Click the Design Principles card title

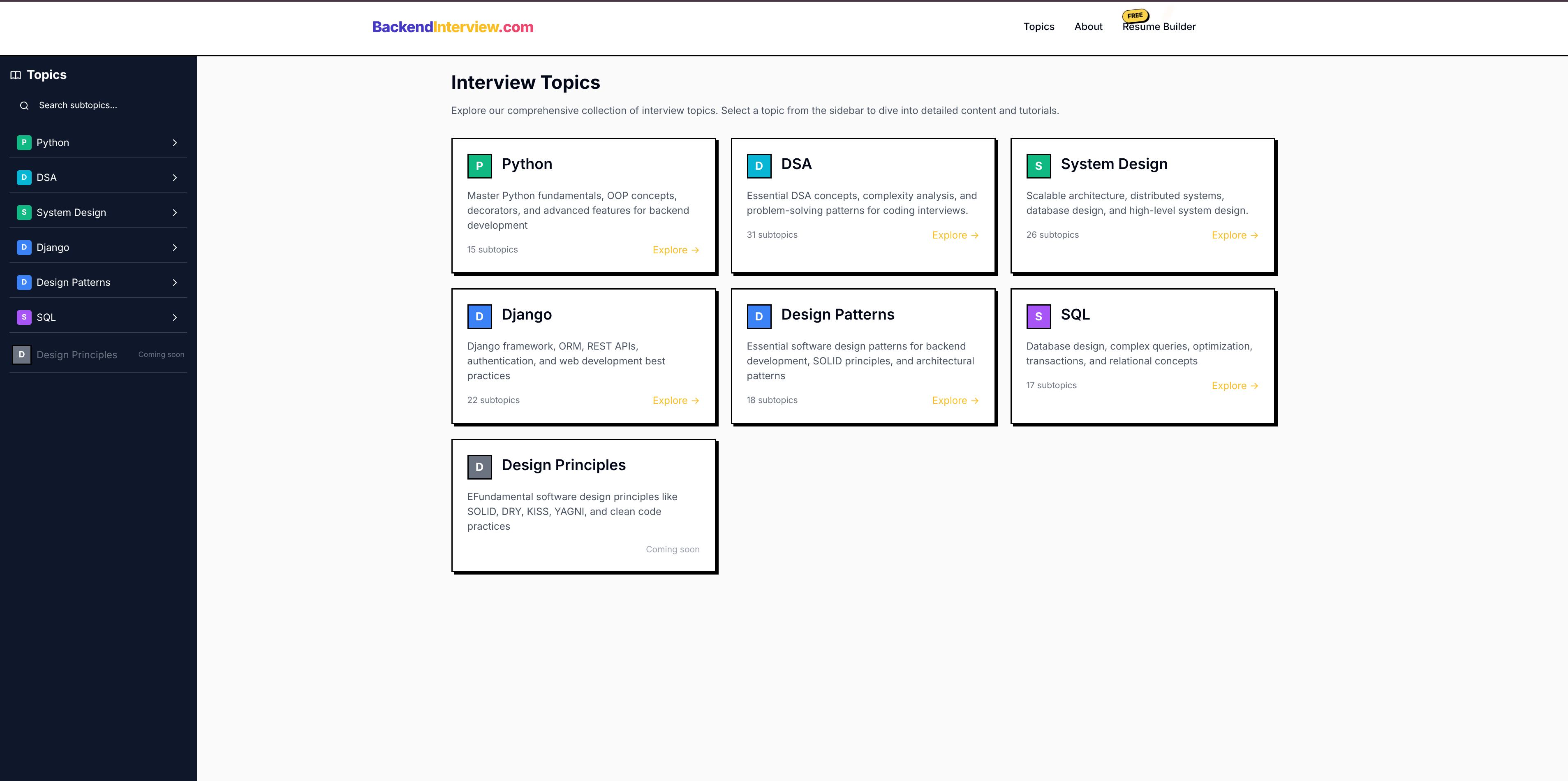click(x=564, y=465)
